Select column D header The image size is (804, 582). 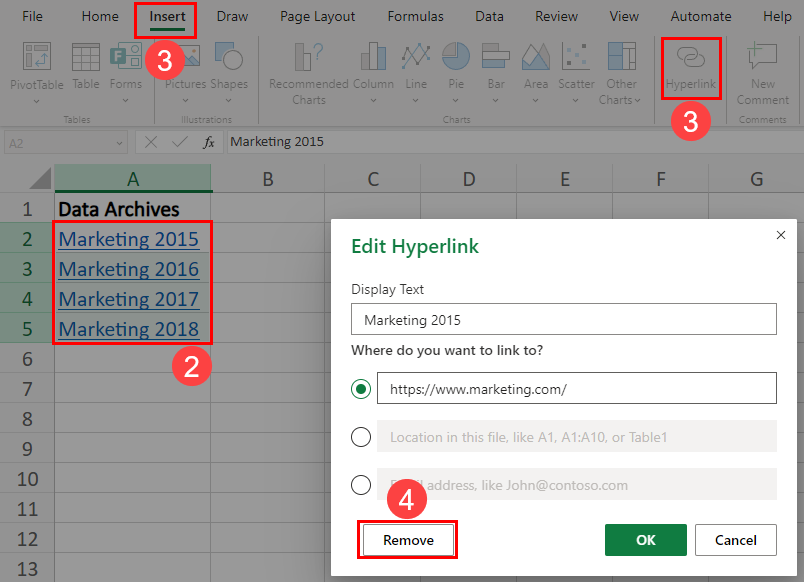(469, 179)
